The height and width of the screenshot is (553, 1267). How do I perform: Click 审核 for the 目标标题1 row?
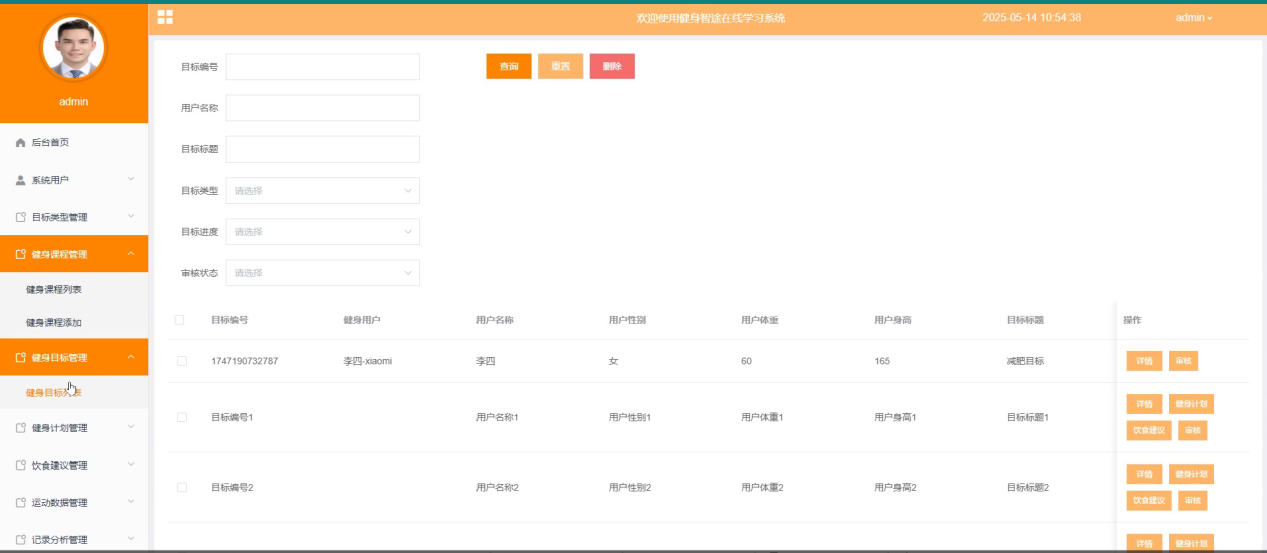[1193, 430]
